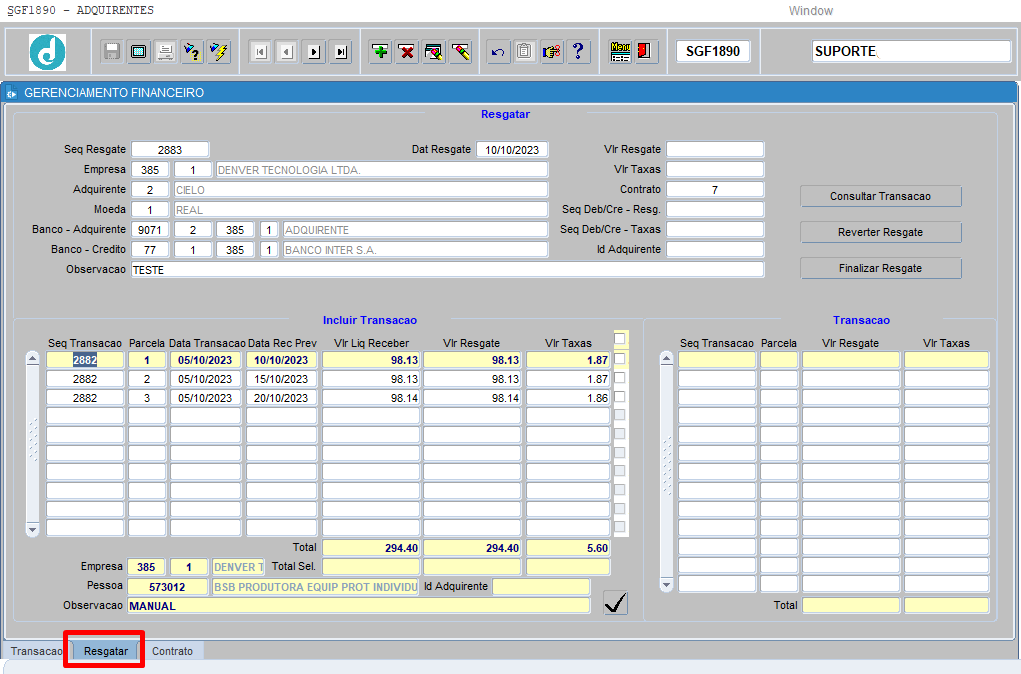Confirm selection with the checkmark button
This screenshot has height=674, width=1021.
[616, 603]
